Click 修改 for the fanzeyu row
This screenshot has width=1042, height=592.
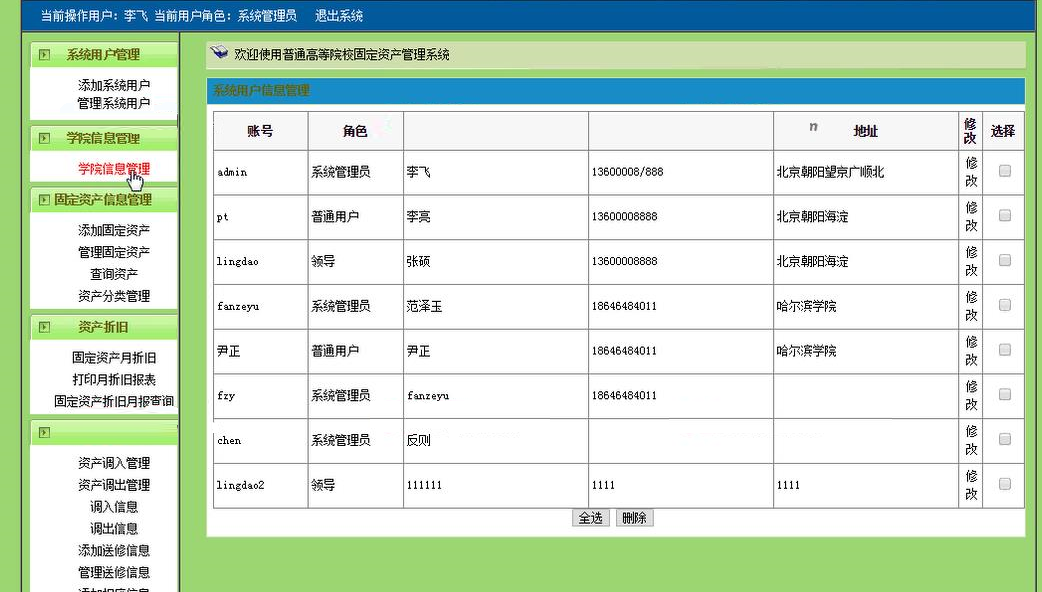tap(971, 306)
